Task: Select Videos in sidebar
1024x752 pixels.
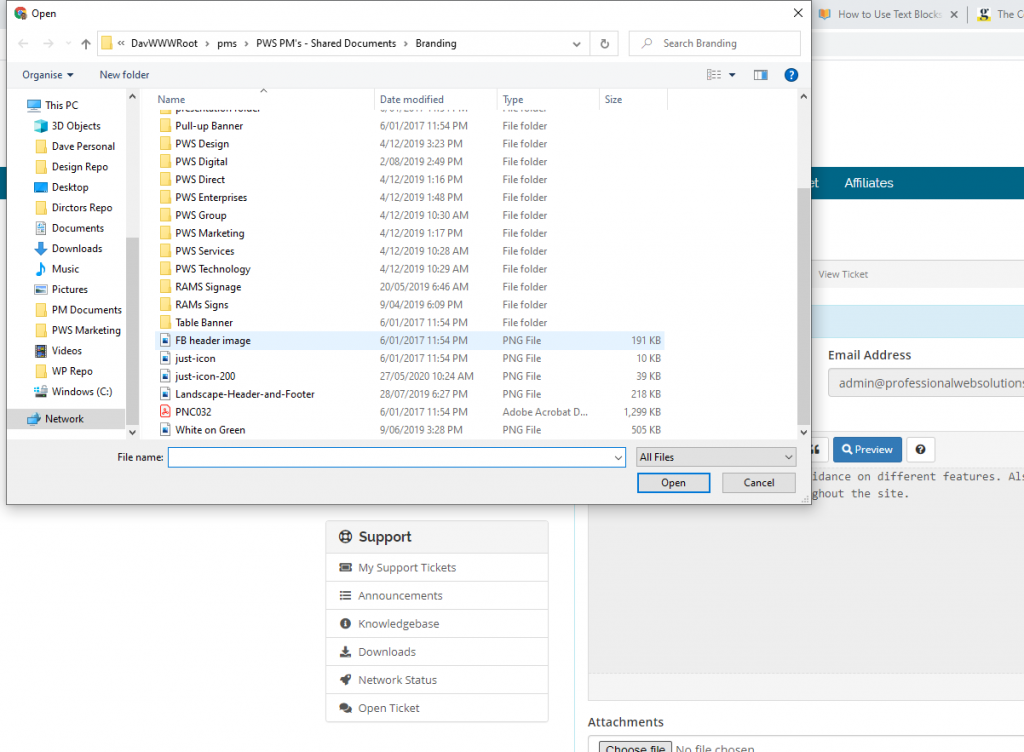Action: coord(67,351)
